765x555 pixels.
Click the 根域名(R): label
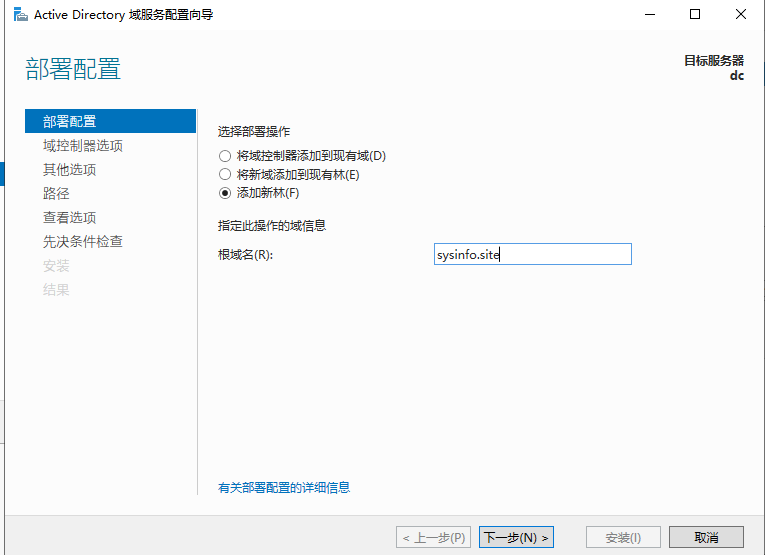click(x=245, y=255)
